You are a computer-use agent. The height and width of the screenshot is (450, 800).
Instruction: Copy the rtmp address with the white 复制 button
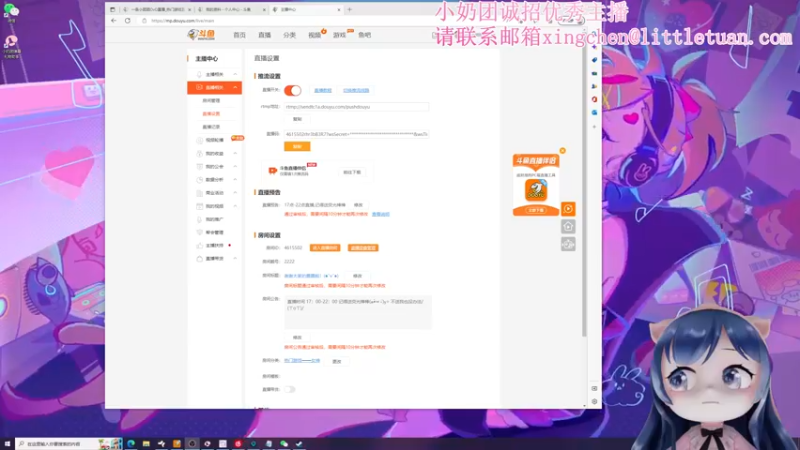coord(297,119)
